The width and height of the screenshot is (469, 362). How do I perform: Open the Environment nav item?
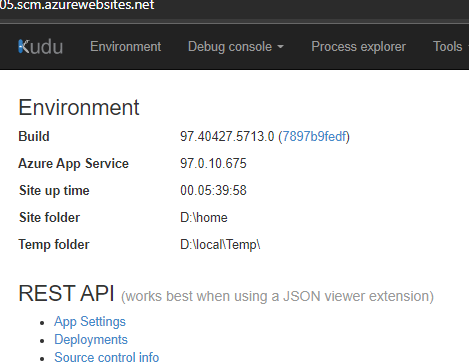tap(126, 47)
